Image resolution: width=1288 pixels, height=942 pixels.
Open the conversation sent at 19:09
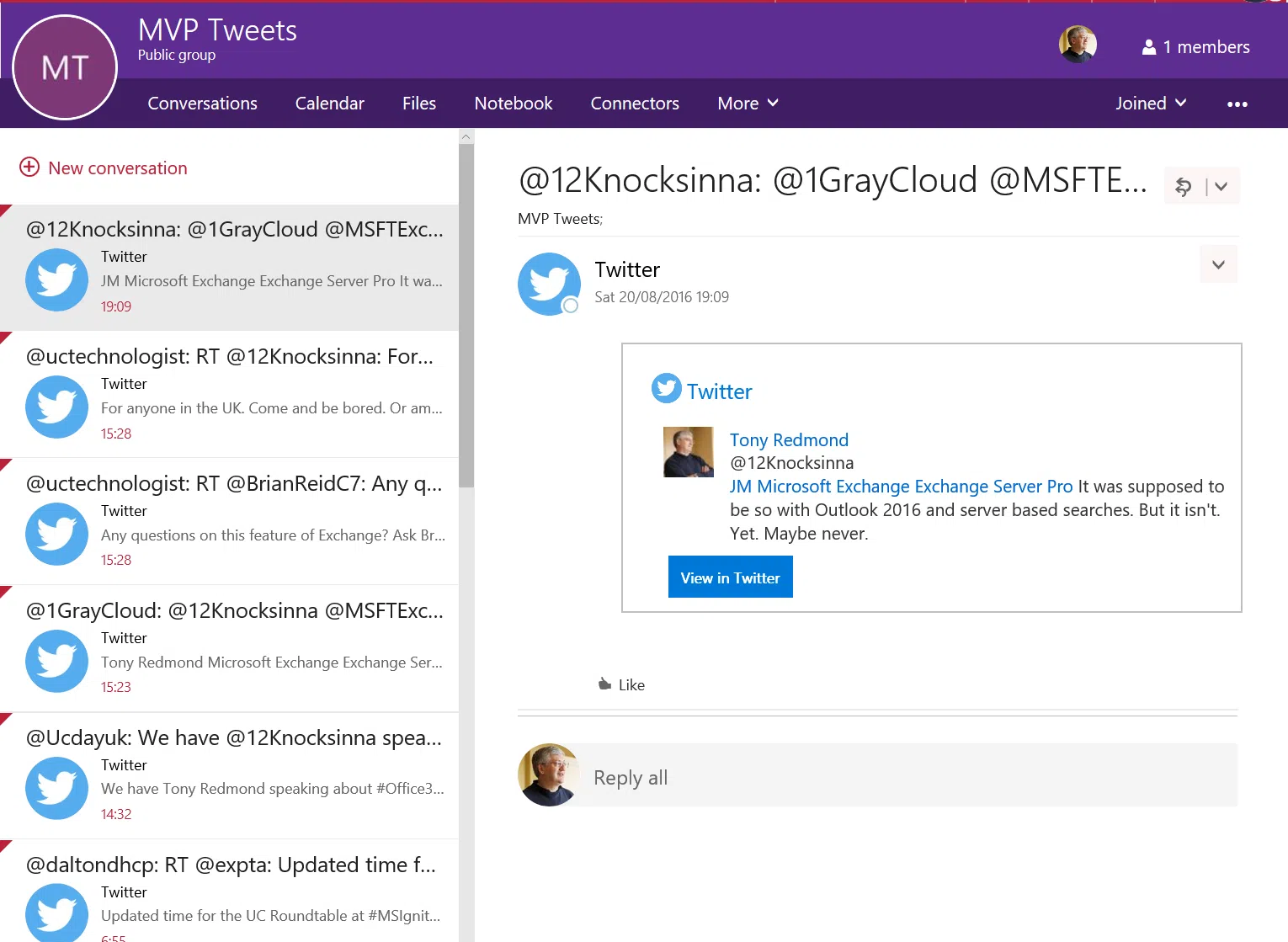pyautogui.click(x=229, y=268)
